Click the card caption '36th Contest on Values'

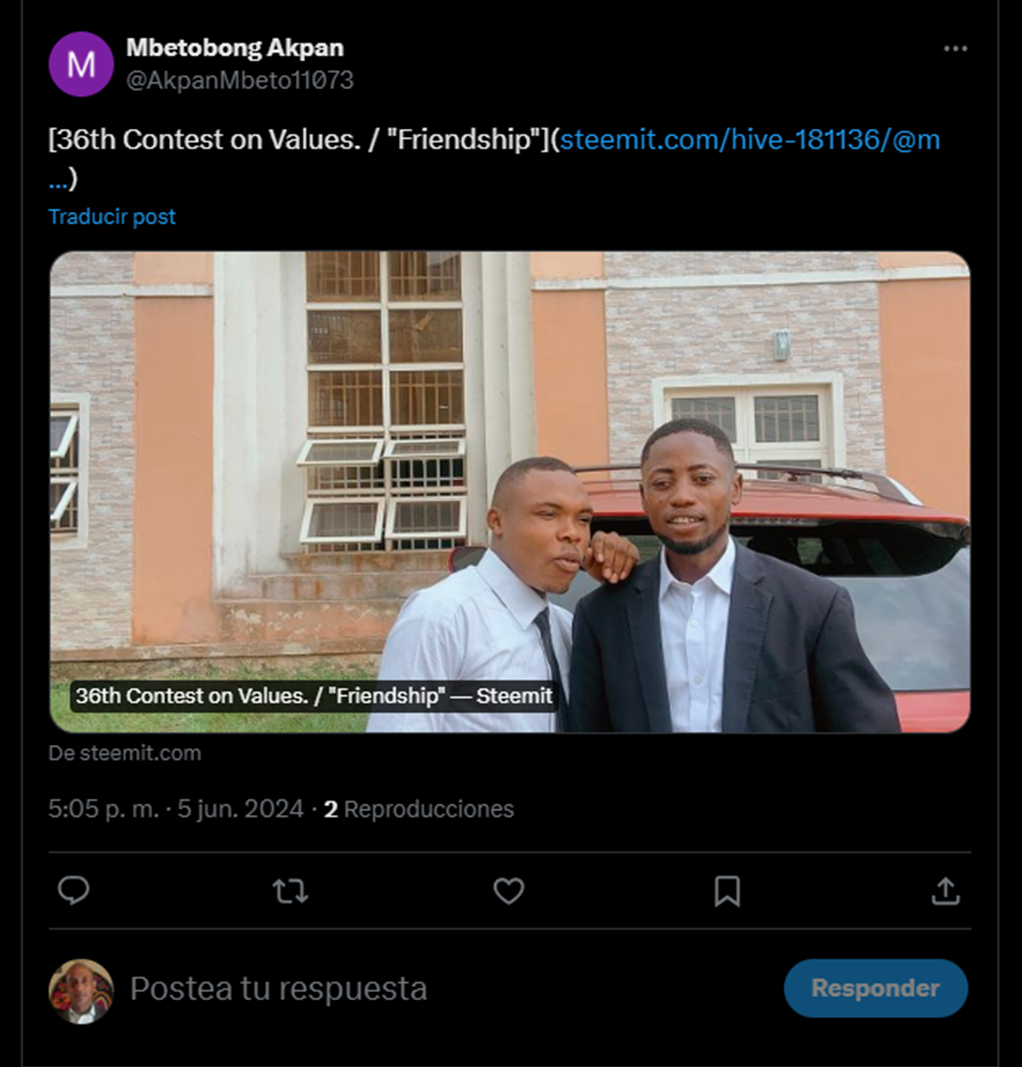coord(314,696)
